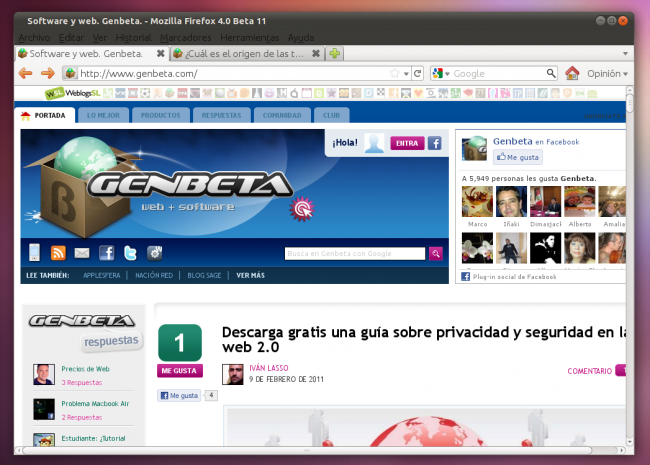650x465 pixels.
Task: Close the '¿Cuál es el origen' tab
Action: click(x=316, y=53)
